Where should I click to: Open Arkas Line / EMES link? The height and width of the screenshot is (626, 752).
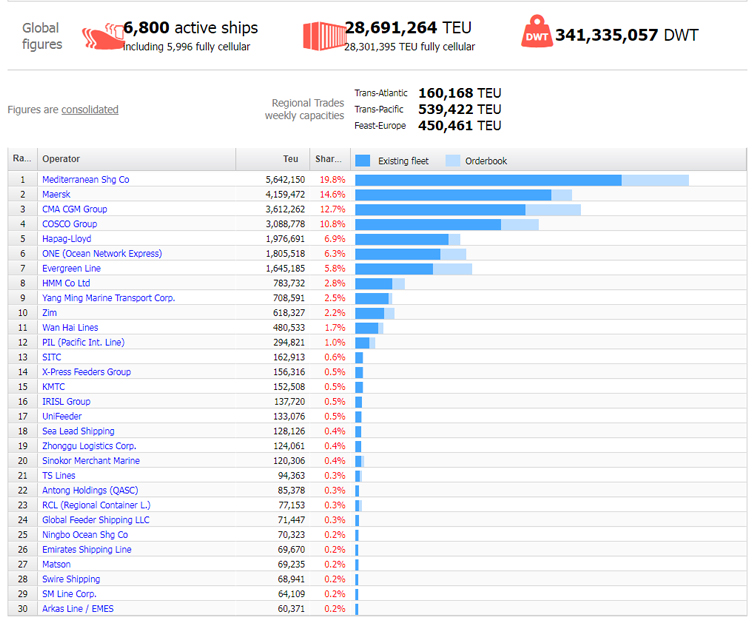(x=78, y=609)
